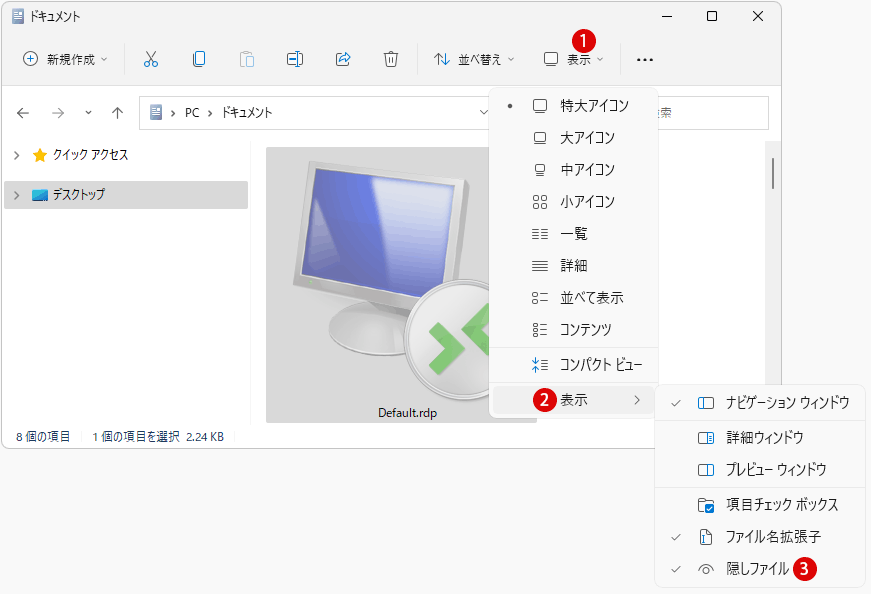Image resolution: width=871 pixels, height=594 pixels.
Task: Click ドキュメント in the address path
Action: [247, 113]
